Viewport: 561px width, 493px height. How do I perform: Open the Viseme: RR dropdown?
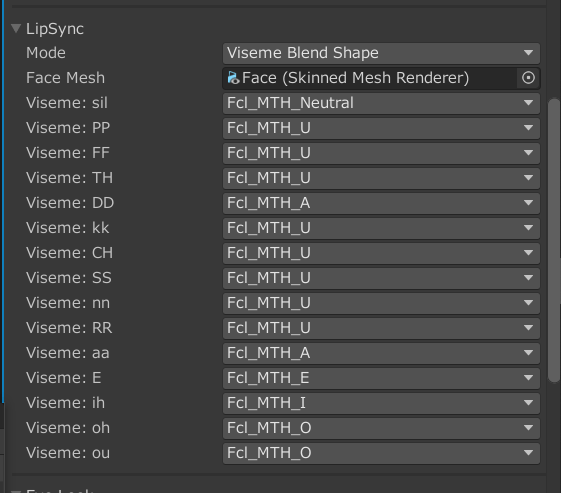(381, 328)
